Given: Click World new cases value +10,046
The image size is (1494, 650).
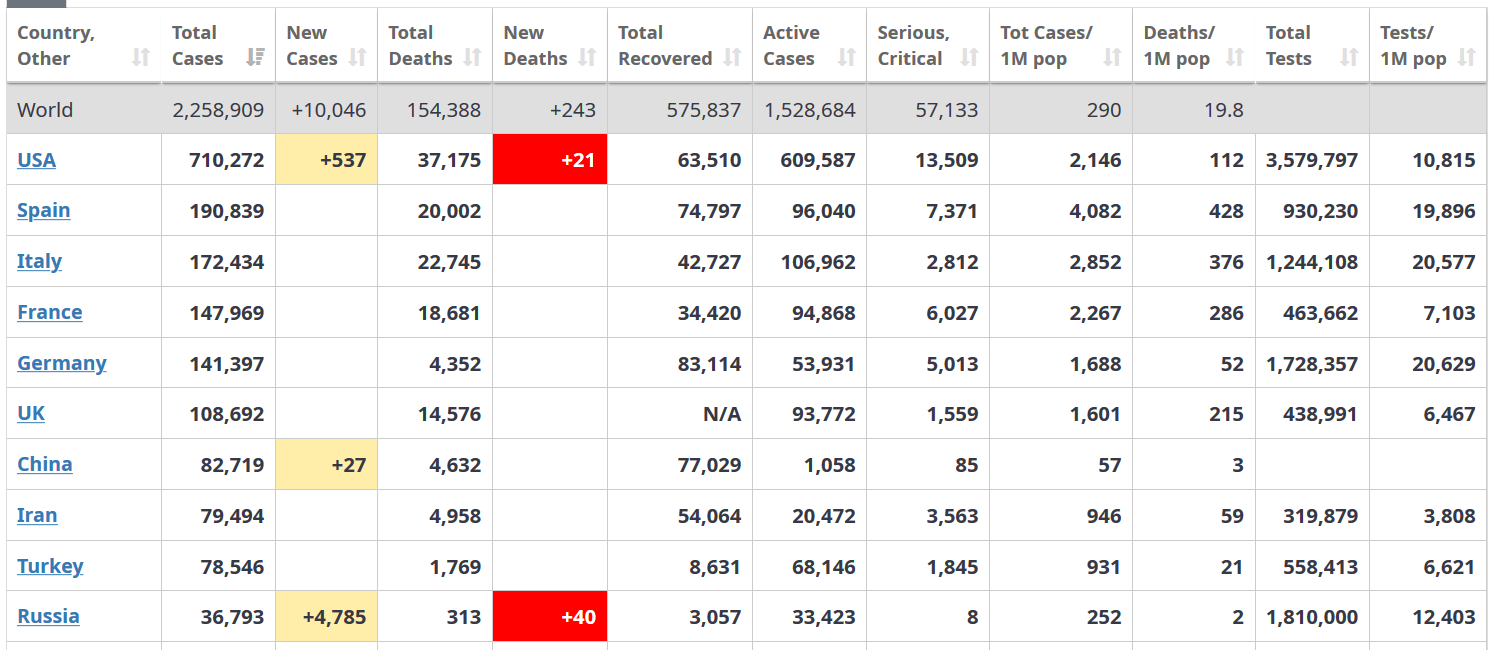Looking at the screenshot, I should pyautogui.click(x=329, y=110).
